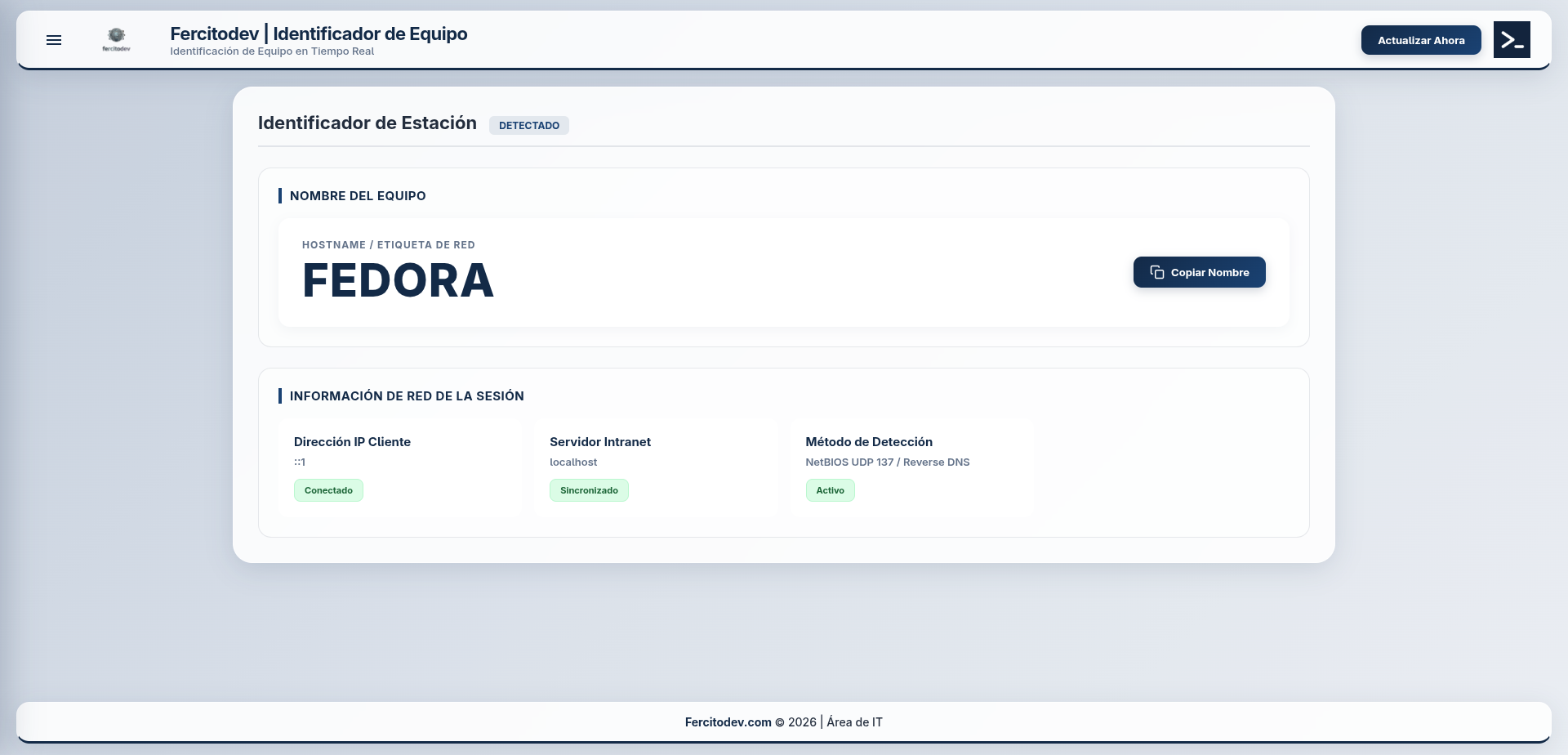The height and width of the screenshot is (755, 1568).
Task: Click the ::1 IP address value
Action: click(x=300, y=462)
